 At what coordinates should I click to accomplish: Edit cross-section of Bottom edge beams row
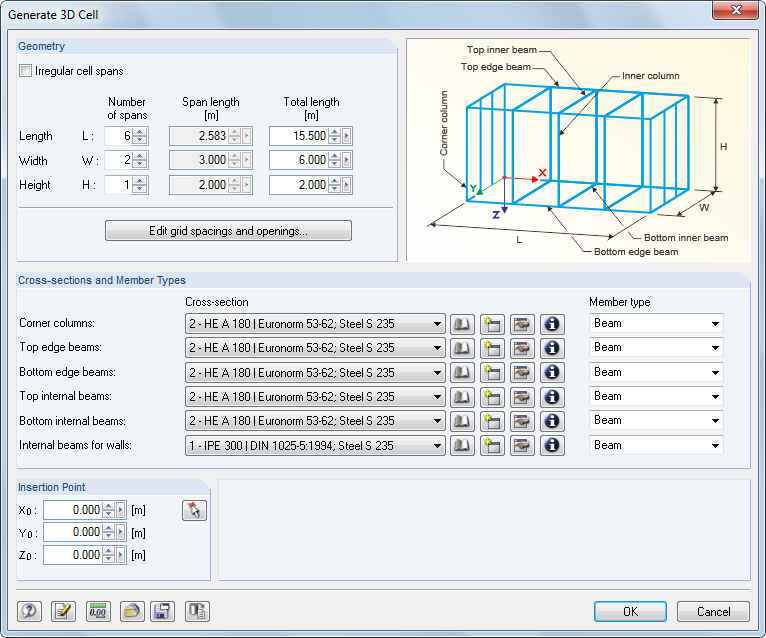pyautogui.click(x=522, y=373)
